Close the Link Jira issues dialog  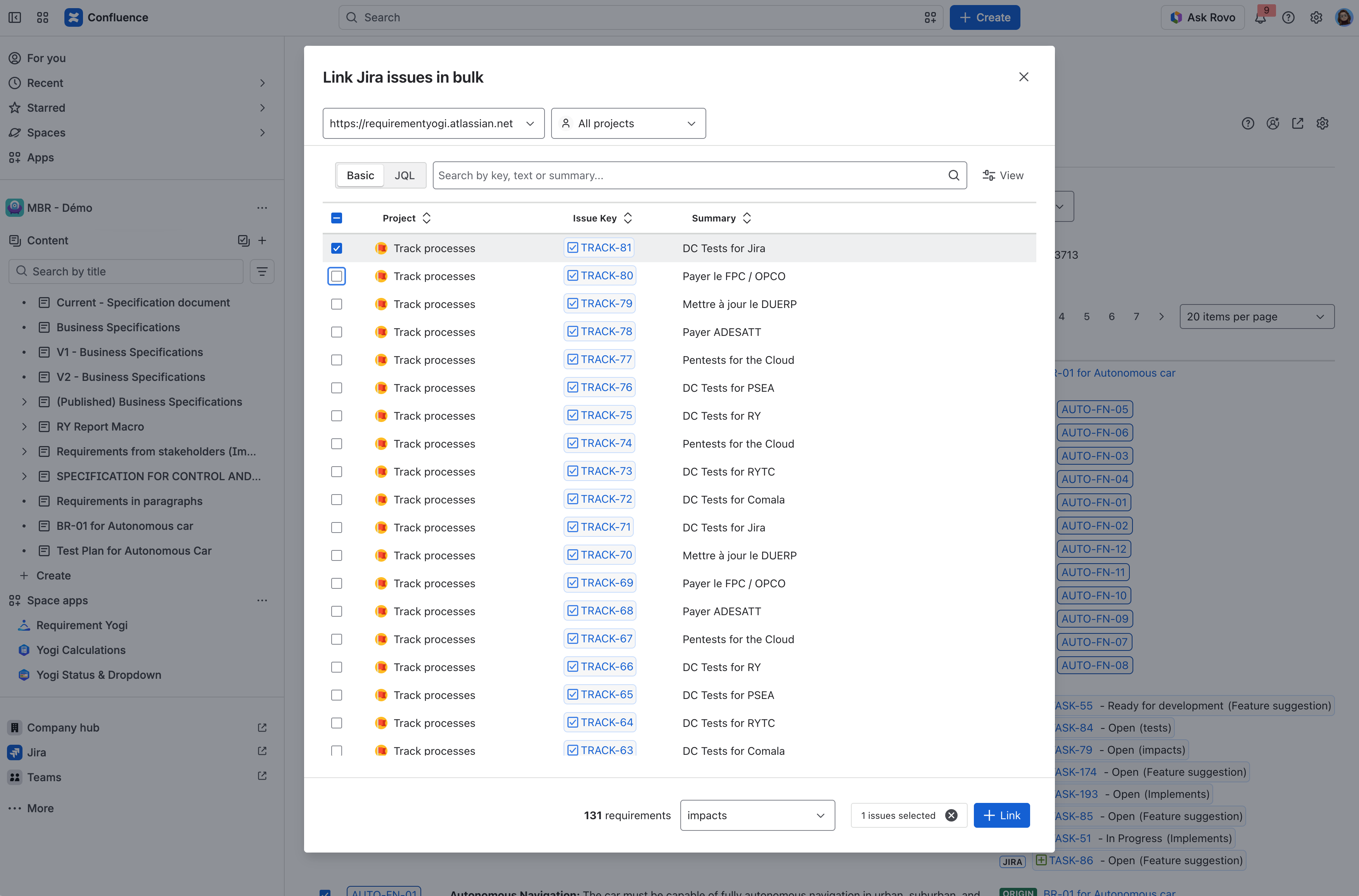(x=1024, y=76)
